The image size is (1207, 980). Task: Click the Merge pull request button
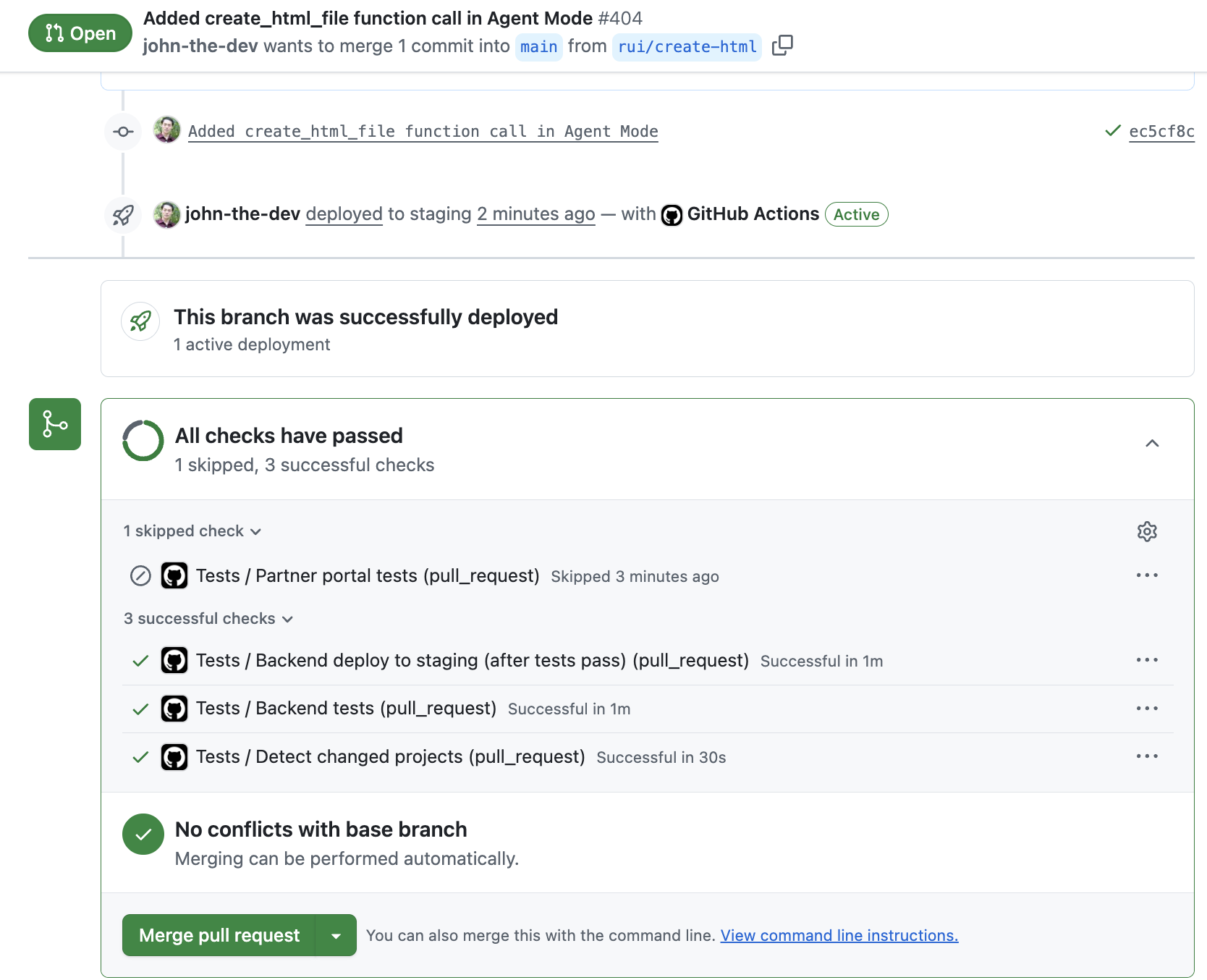(219, 935)
